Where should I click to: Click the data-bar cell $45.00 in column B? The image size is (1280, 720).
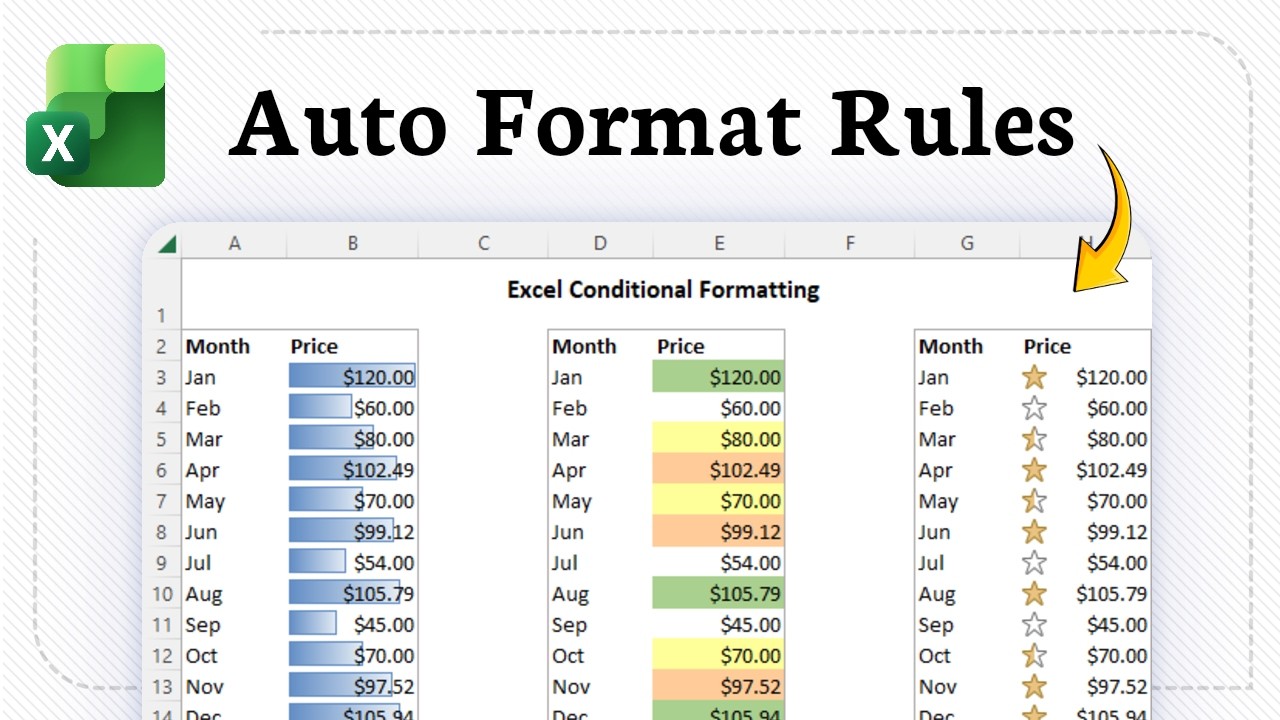click(x=352, y=625)
